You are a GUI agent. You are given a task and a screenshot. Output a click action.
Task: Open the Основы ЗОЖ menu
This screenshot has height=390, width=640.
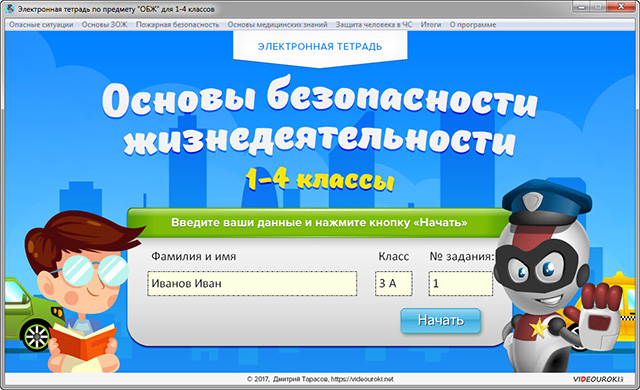104,24
